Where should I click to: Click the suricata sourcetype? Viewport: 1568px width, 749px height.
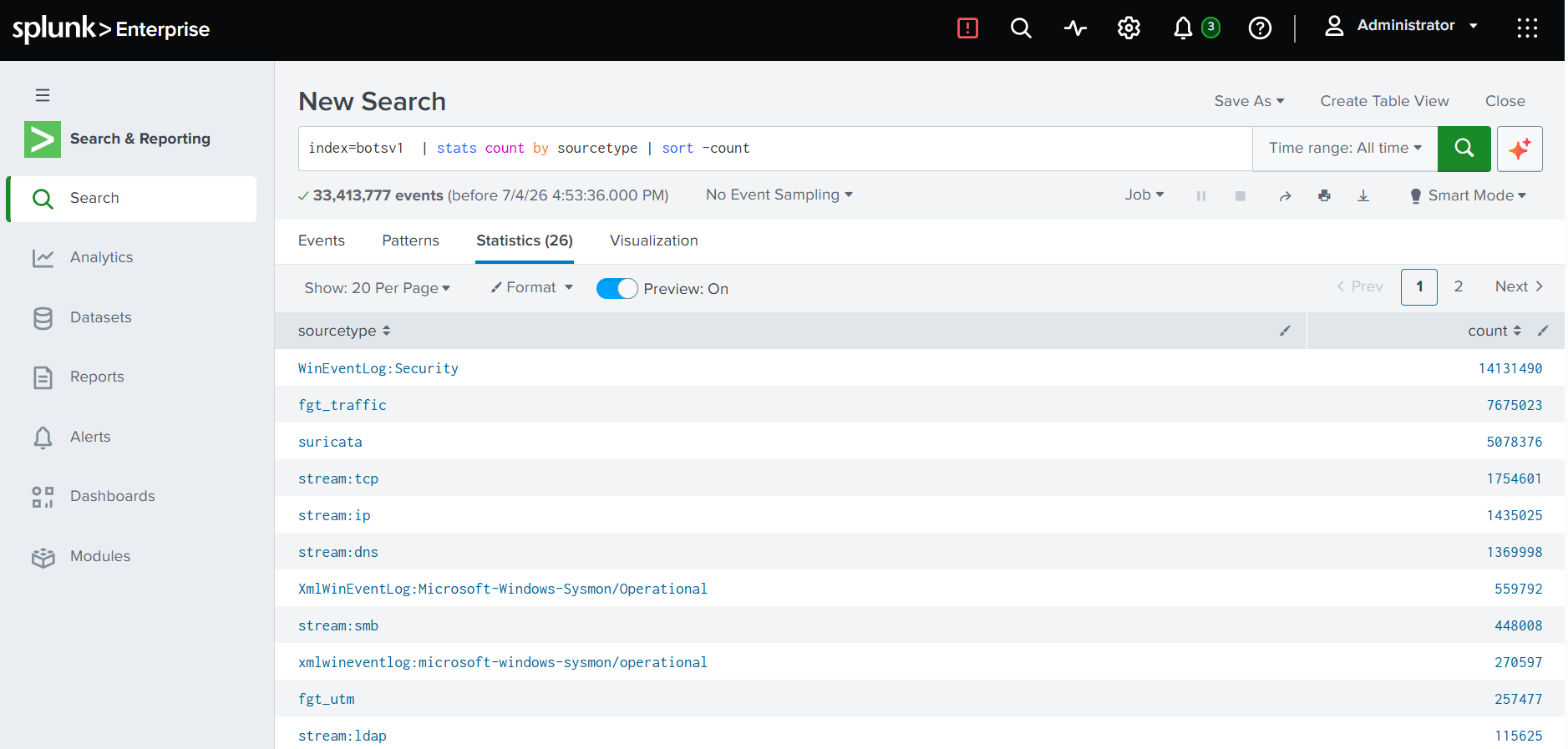click(330, 442)
